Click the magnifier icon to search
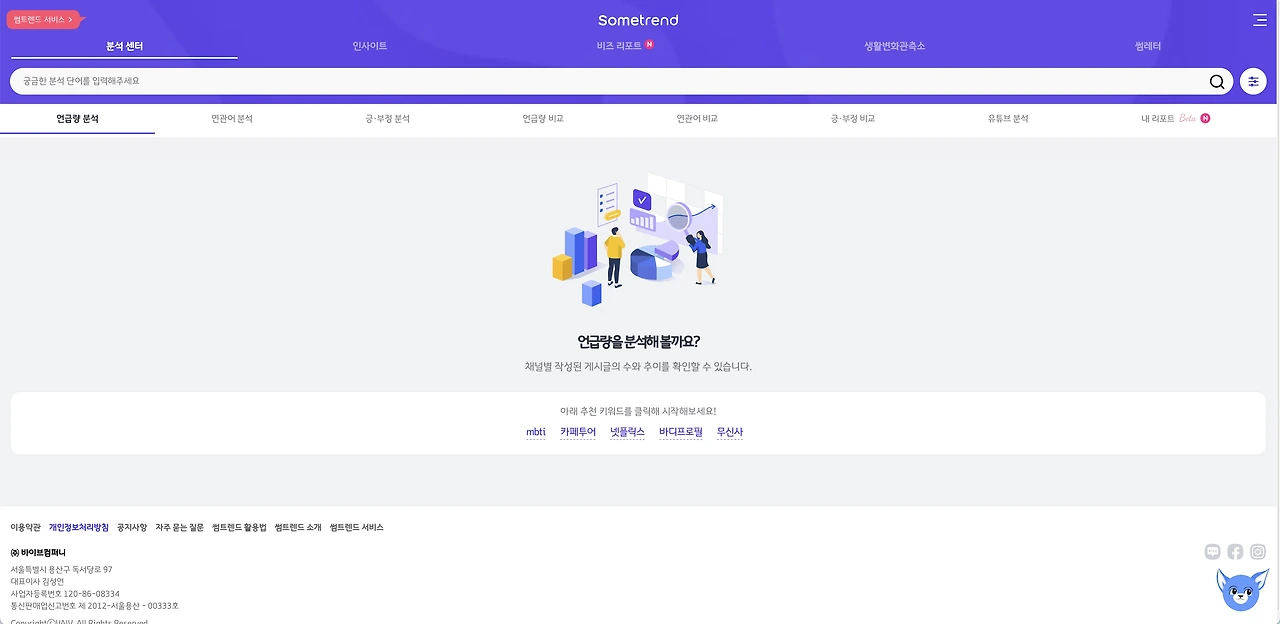The width and height of the screenshot is (1280, 624). [1216, 81]
